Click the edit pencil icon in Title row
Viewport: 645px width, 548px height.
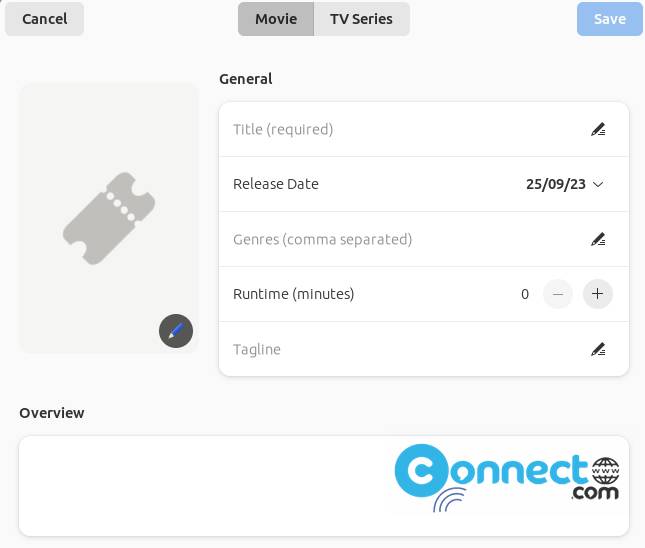click(598, 130)
